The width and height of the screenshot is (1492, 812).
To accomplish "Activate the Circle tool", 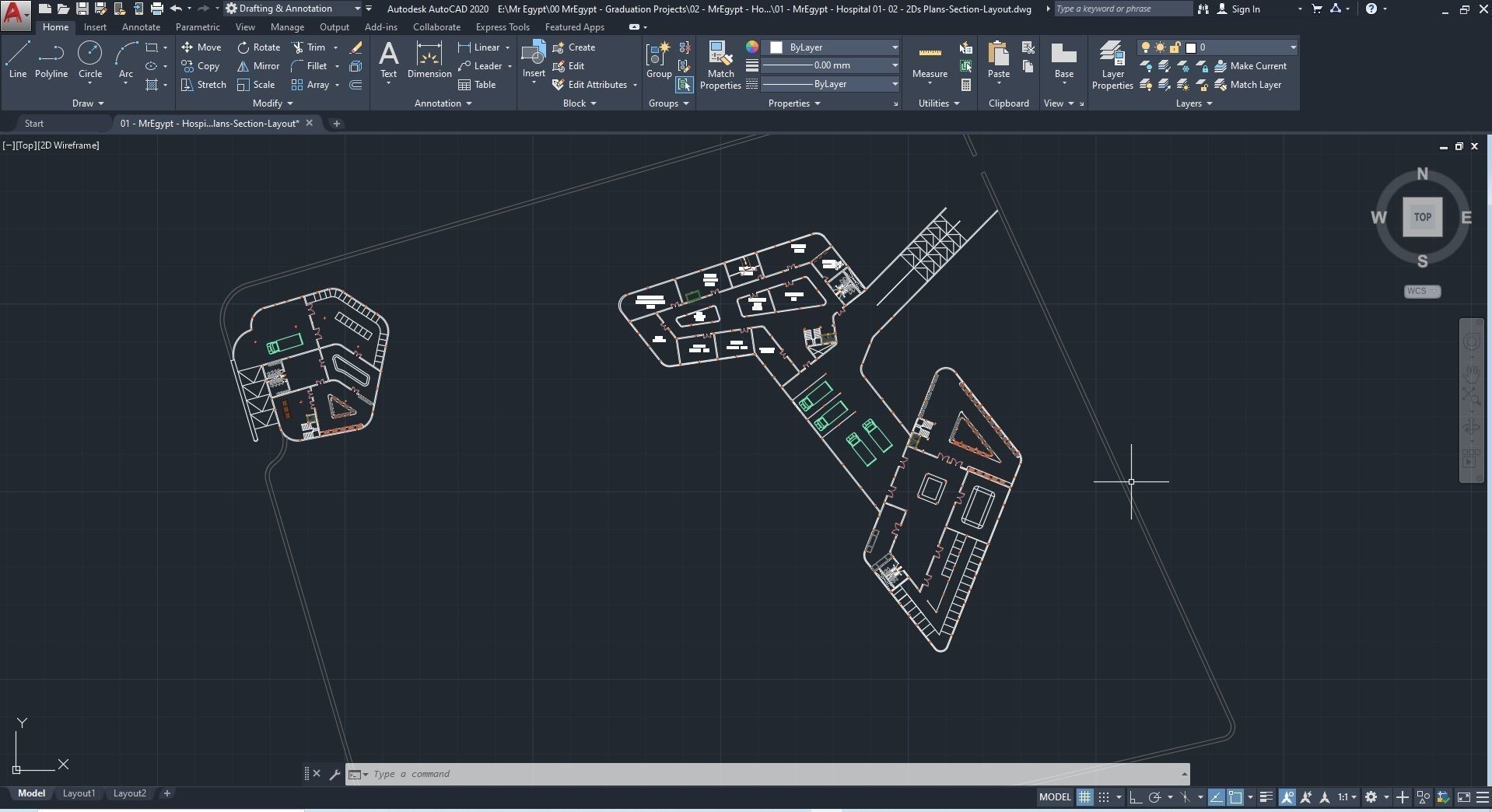I will pos(90,60).
